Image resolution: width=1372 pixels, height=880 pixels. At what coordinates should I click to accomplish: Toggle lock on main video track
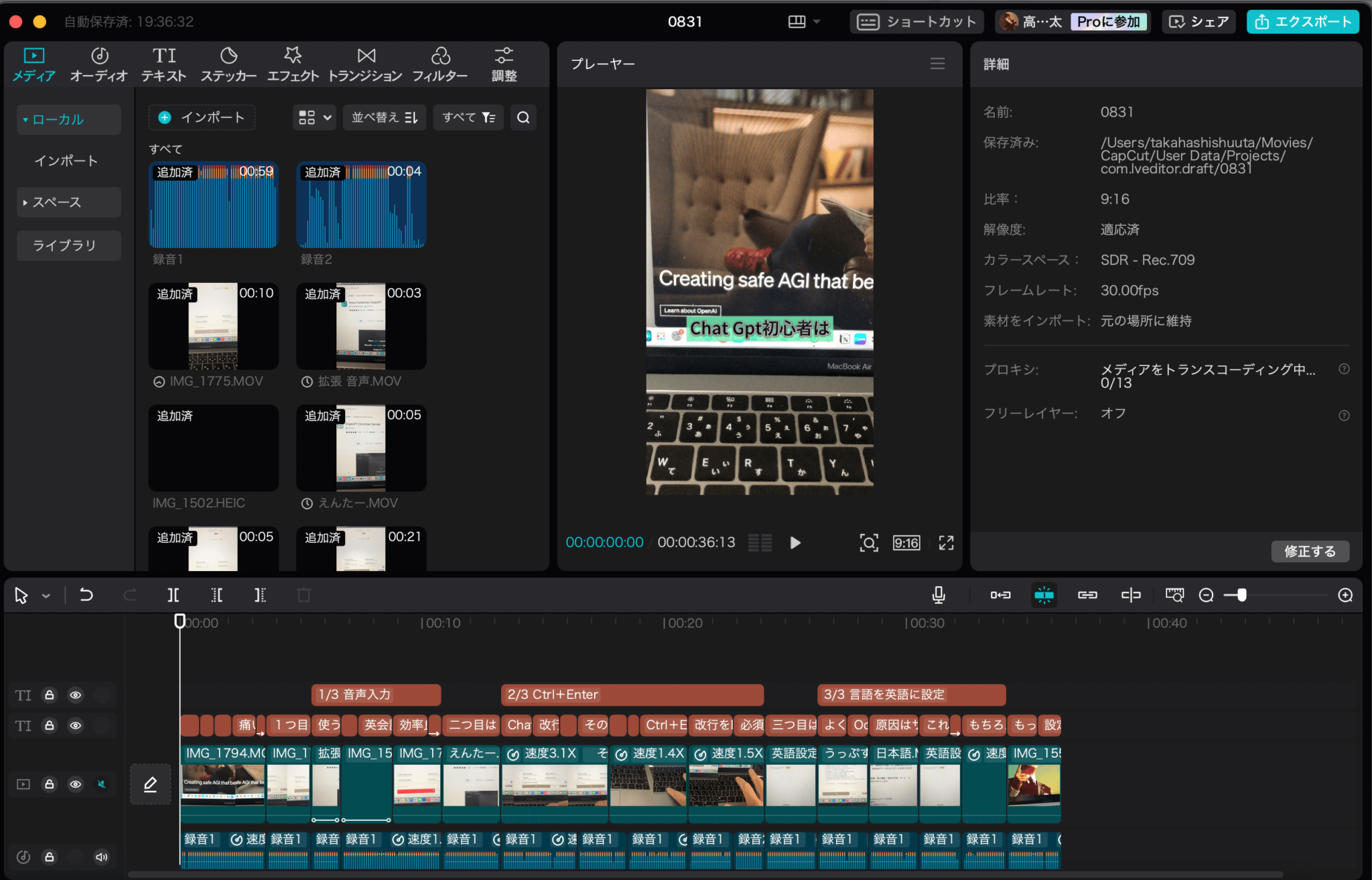[x=50, y=784]
